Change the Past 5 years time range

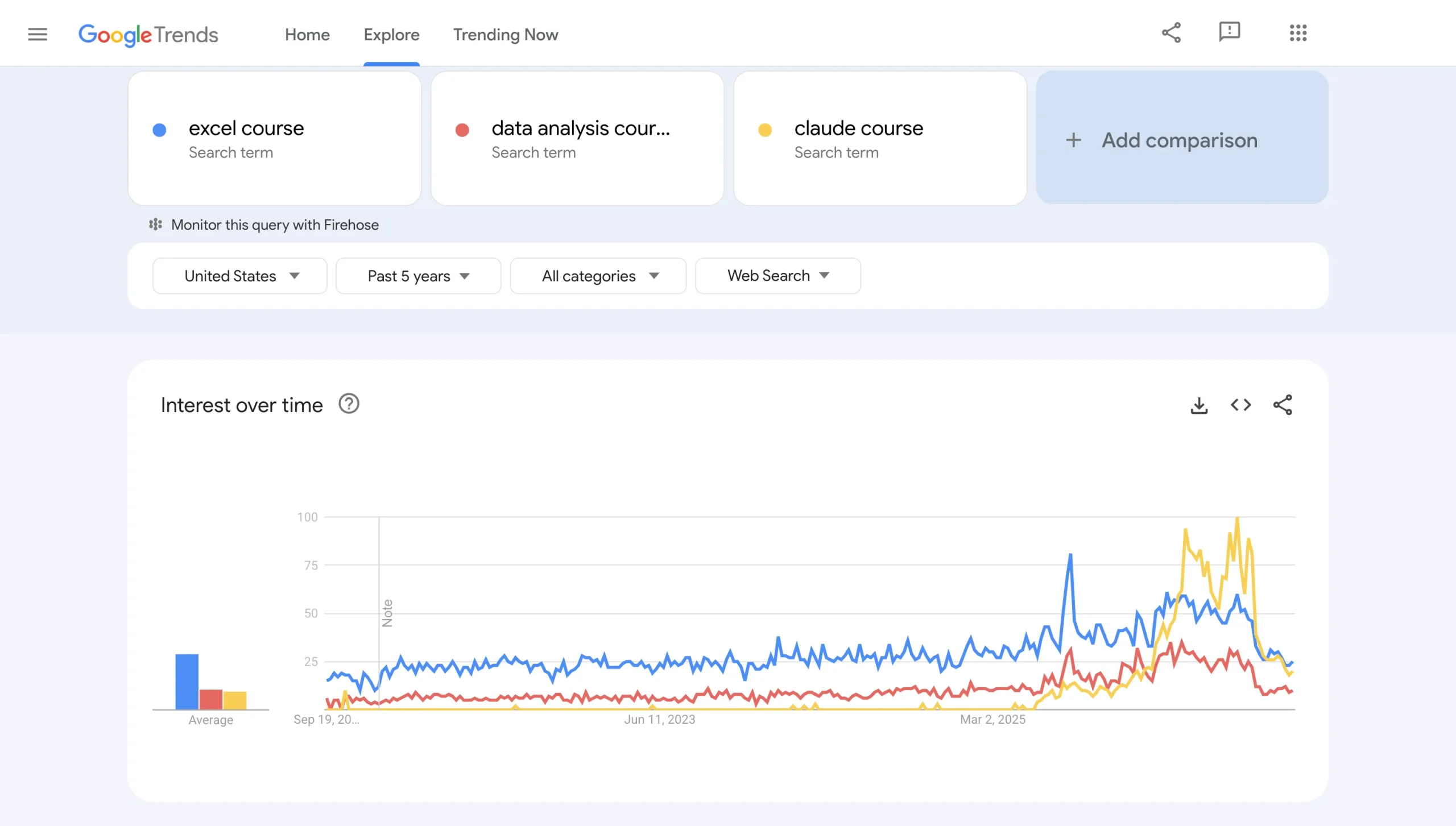coord(418,276)
